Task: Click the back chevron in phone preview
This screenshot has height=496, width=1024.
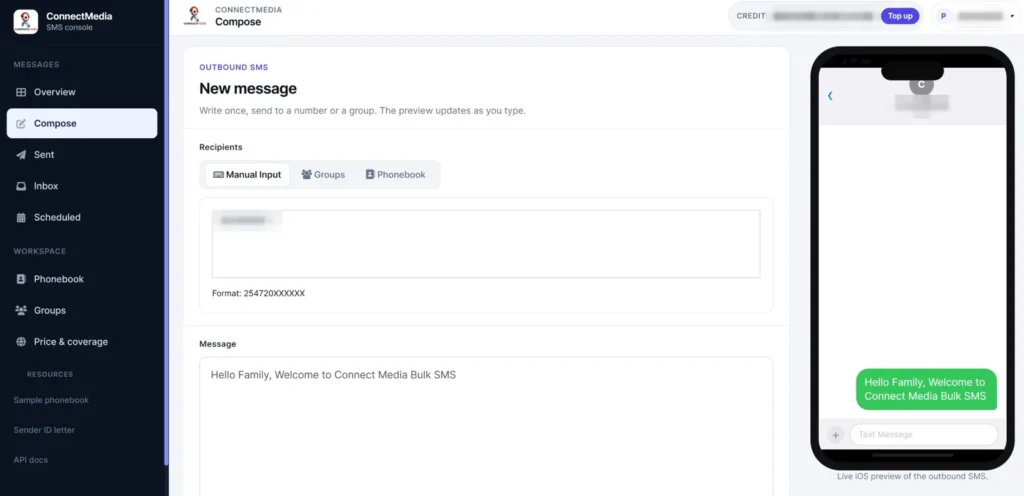Action: (830, 95)
